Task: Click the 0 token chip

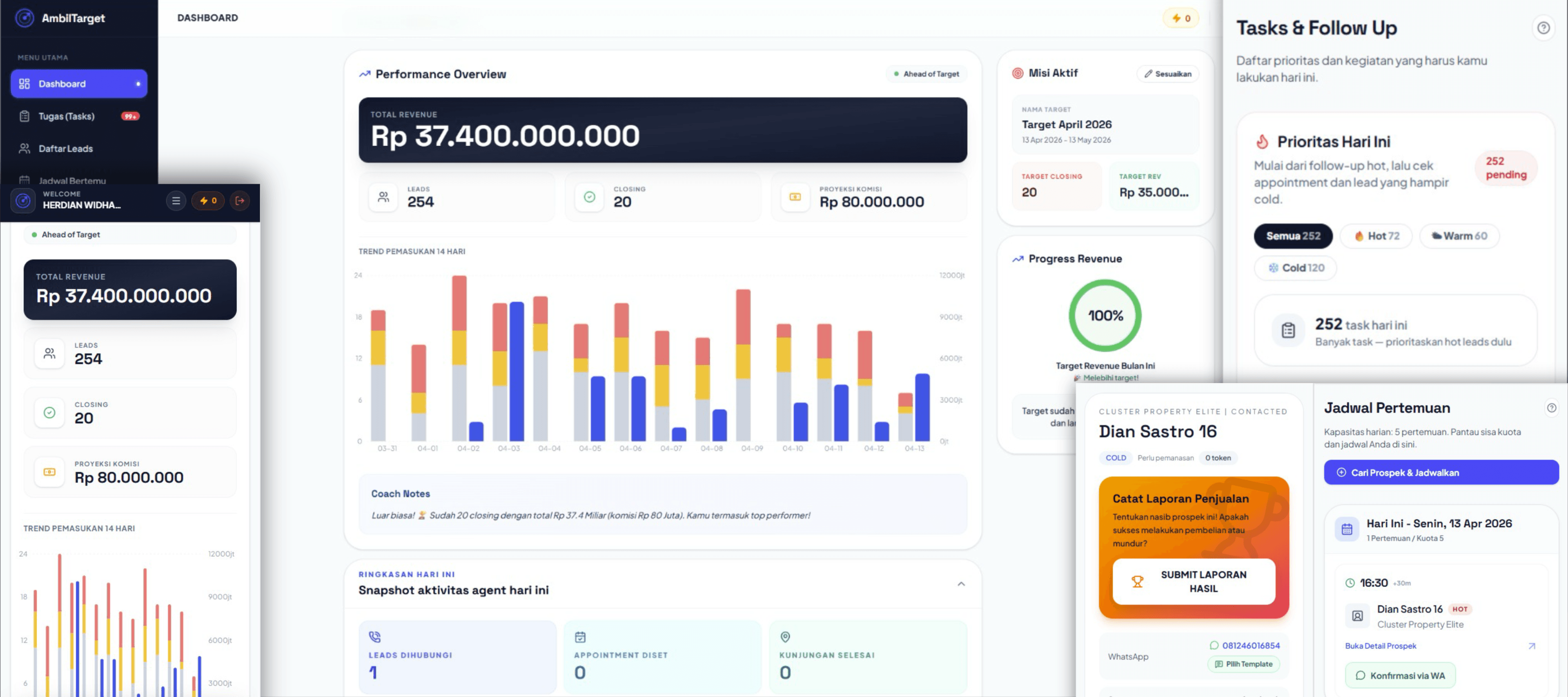Action: (x=1217, y=458)
